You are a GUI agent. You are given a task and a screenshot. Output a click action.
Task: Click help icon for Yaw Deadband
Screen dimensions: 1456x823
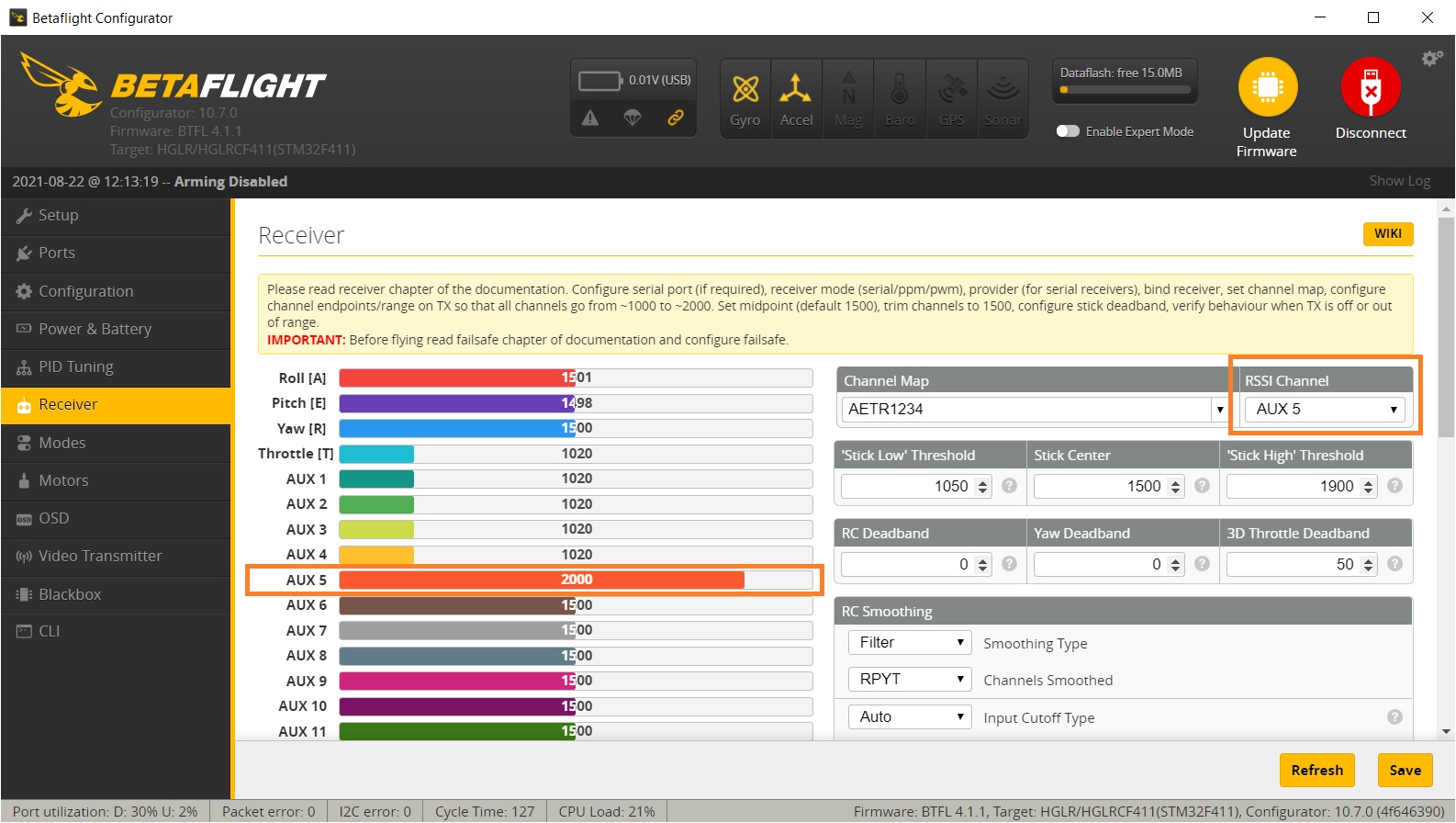tap(1202, 564)
